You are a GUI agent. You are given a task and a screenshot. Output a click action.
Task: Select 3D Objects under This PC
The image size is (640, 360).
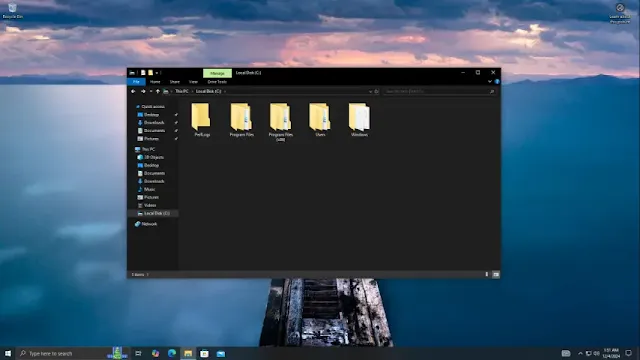coord(153,157)
